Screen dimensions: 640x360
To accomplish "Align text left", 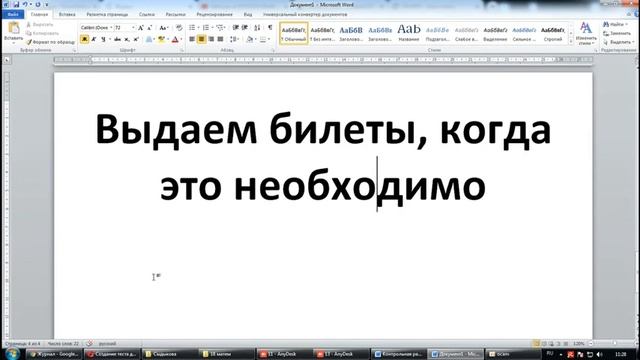I will 192,39.
